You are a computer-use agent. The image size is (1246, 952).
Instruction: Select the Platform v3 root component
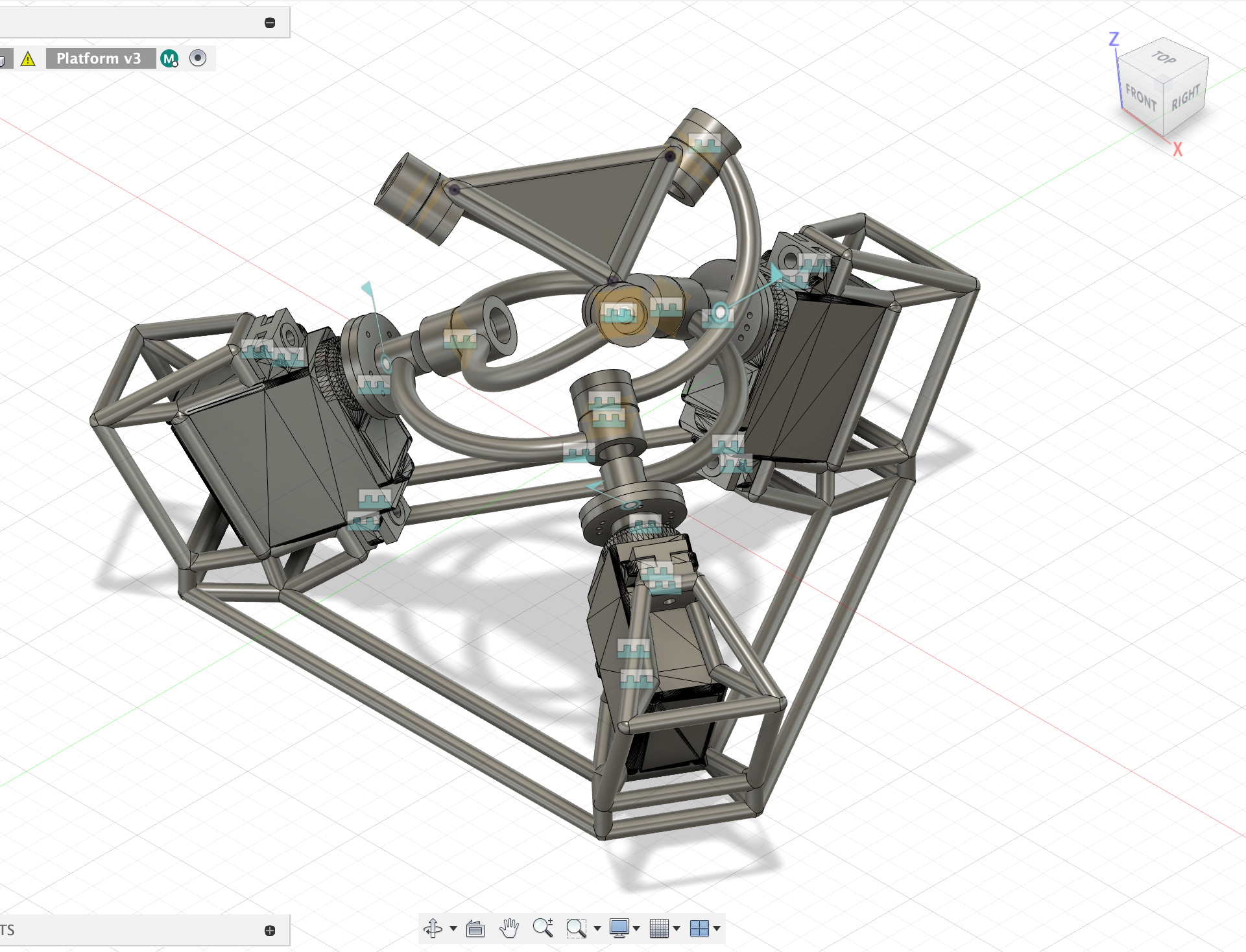[99, 58]
